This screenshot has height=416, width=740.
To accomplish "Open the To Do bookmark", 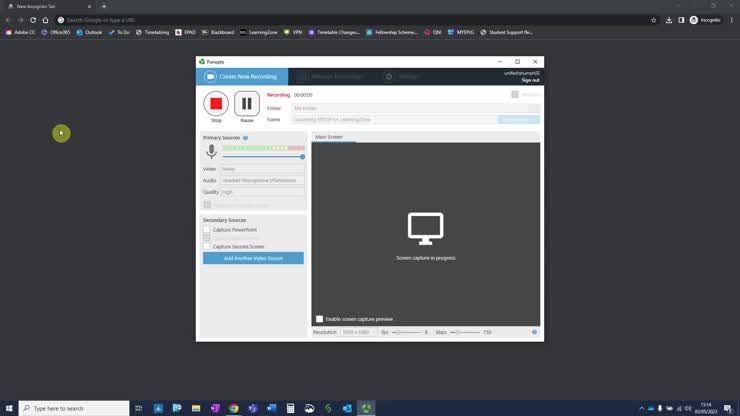I will [x=119, y=33].
